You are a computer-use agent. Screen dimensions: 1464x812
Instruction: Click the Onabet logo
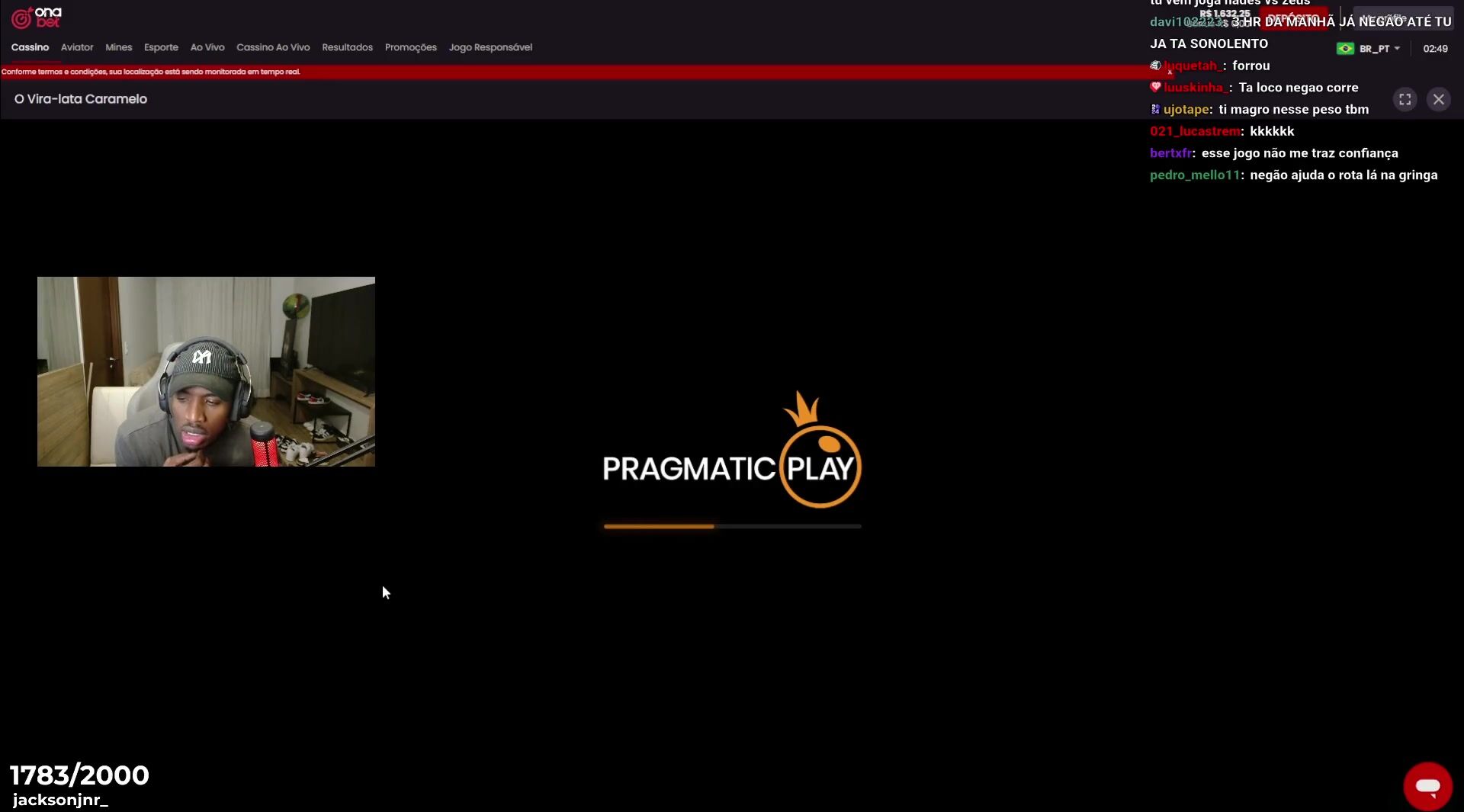click(36, 17)
